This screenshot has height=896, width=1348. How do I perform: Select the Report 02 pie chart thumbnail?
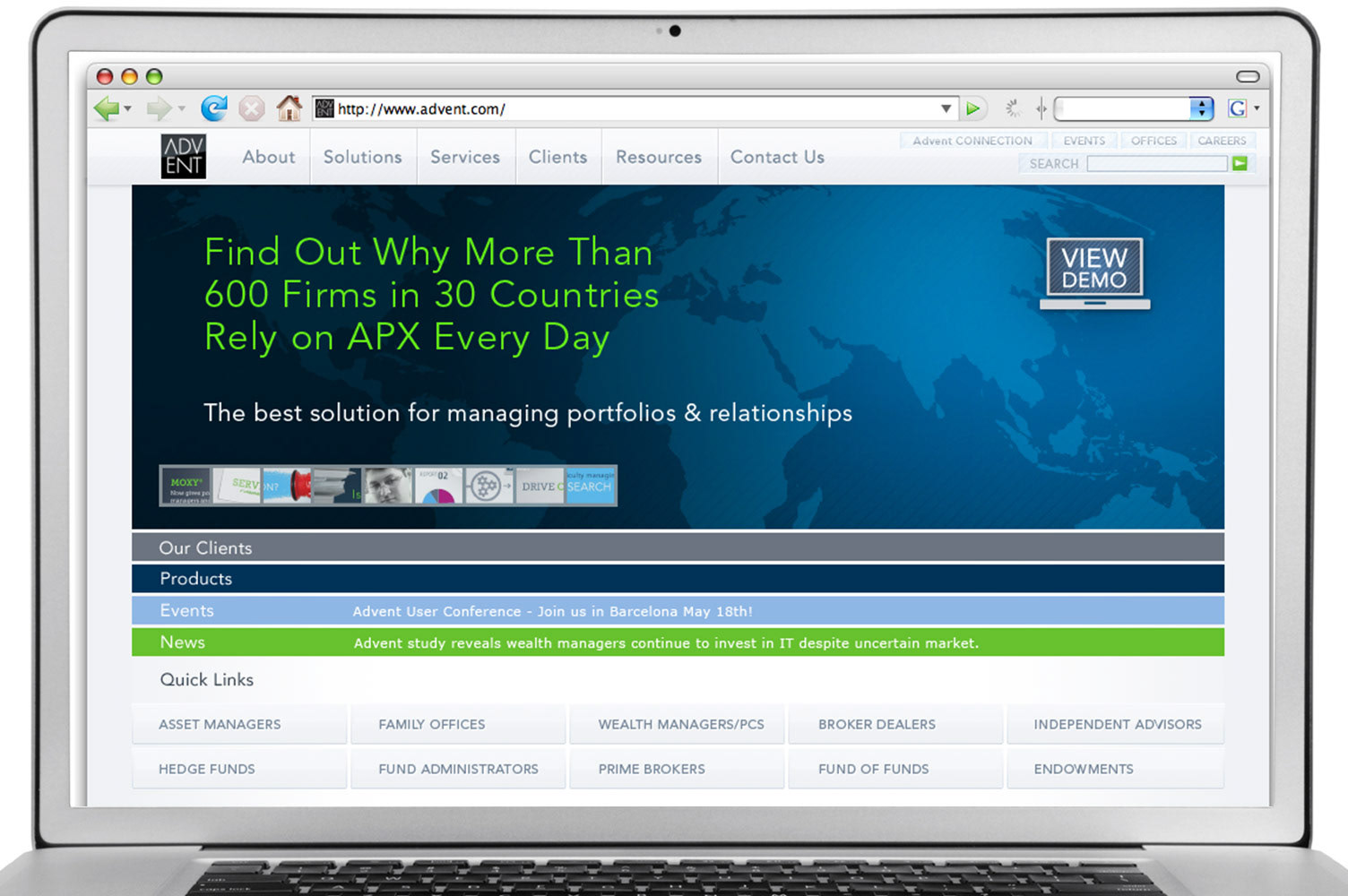tap(439, 486)
